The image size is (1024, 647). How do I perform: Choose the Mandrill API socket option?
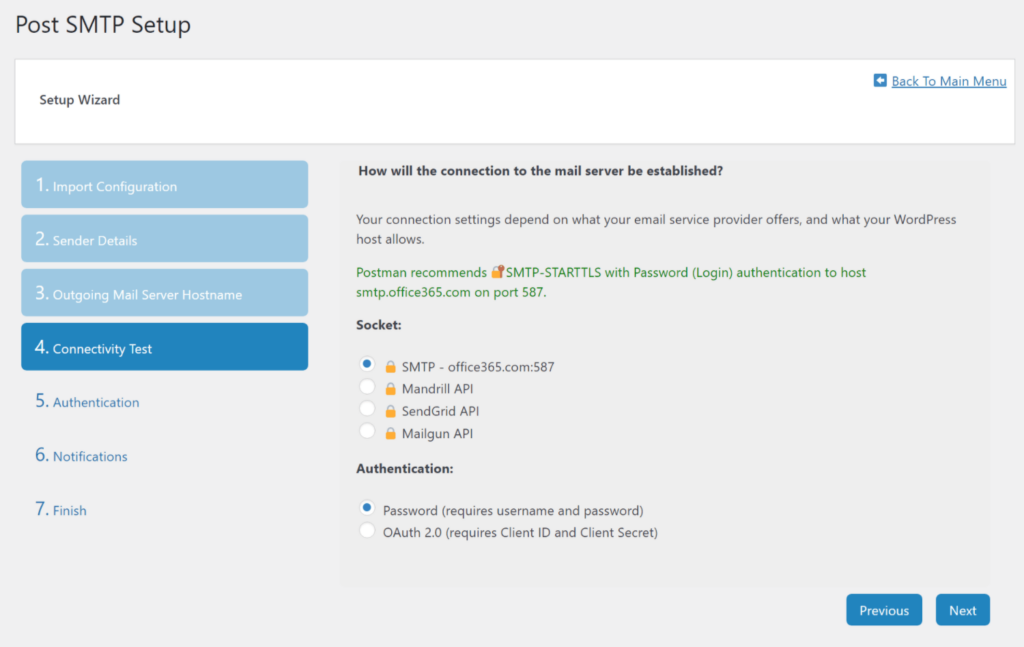[x=367, y=388]
